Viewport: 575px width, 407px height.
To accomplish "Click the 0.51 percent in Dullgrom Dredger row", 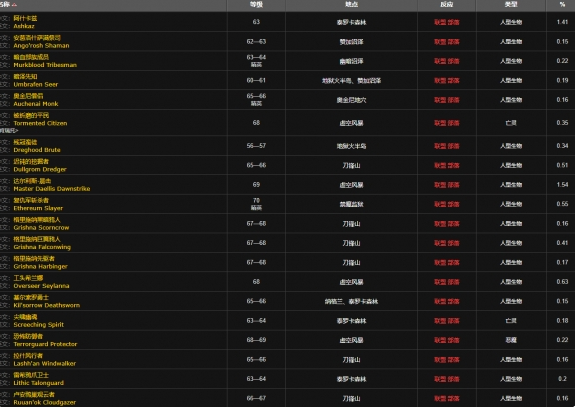I will 562,165.
